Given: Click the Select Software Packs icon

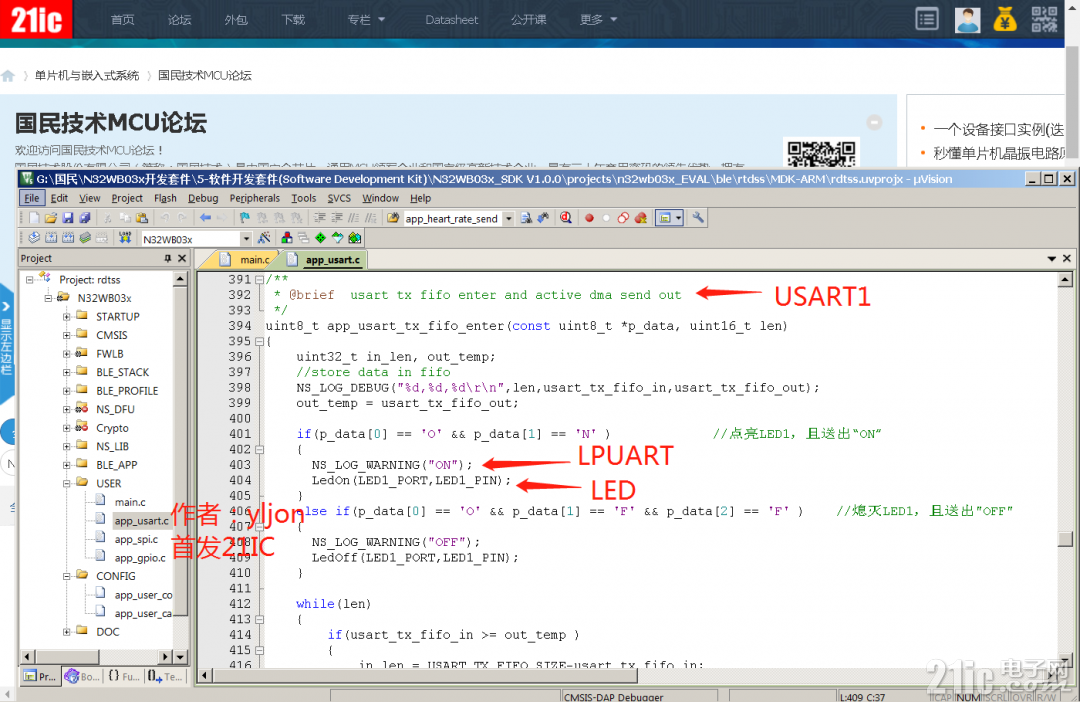Looking at the screenshot, I should coord(338,238).
